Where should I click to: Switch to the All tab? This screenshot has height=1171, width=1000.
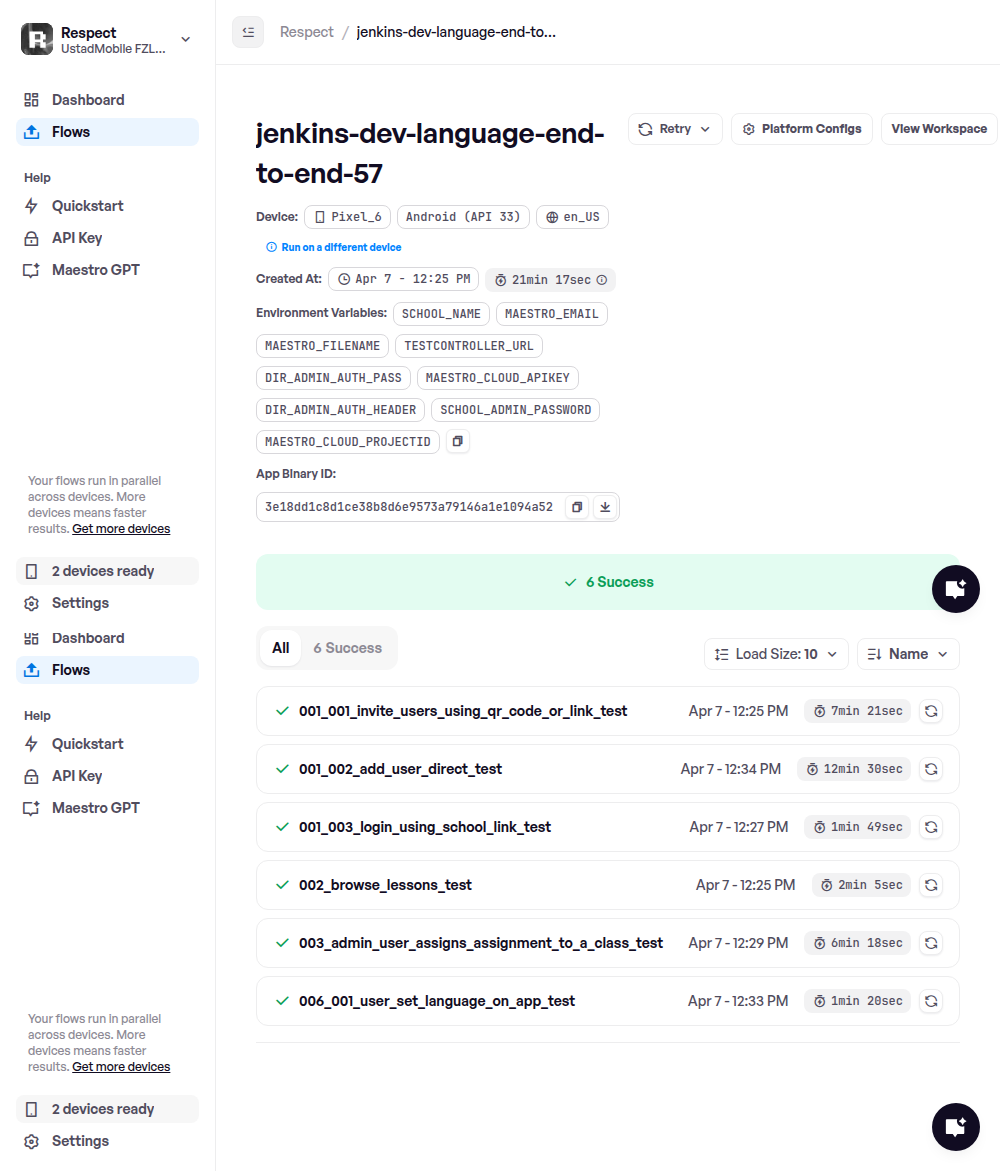click(281, 648)
